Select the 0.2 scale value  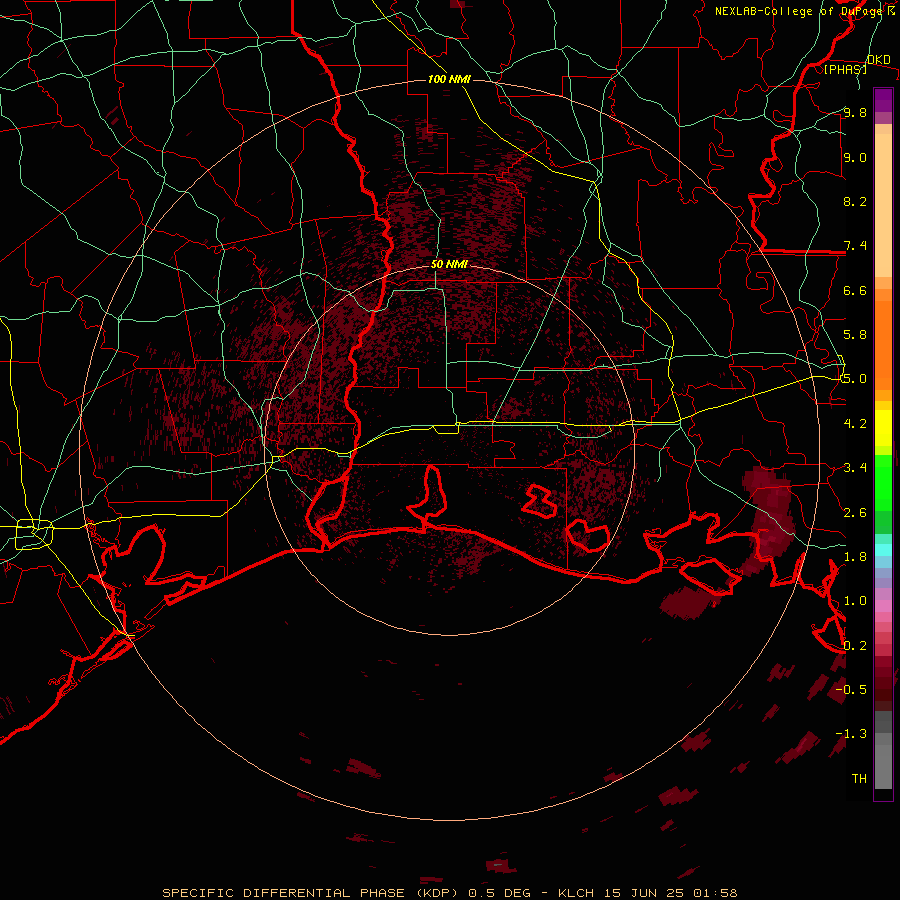(855, 645)
